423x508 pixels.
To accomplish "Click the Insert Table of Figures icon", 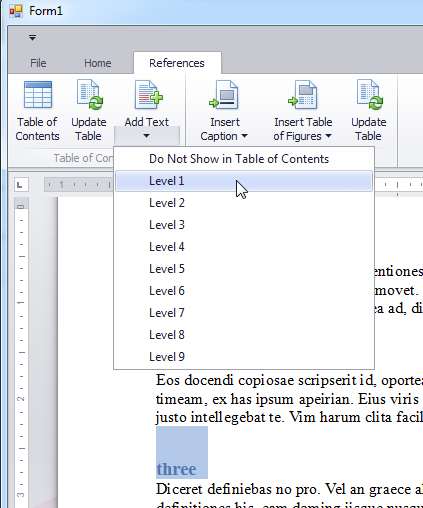I will coord(303,95).
